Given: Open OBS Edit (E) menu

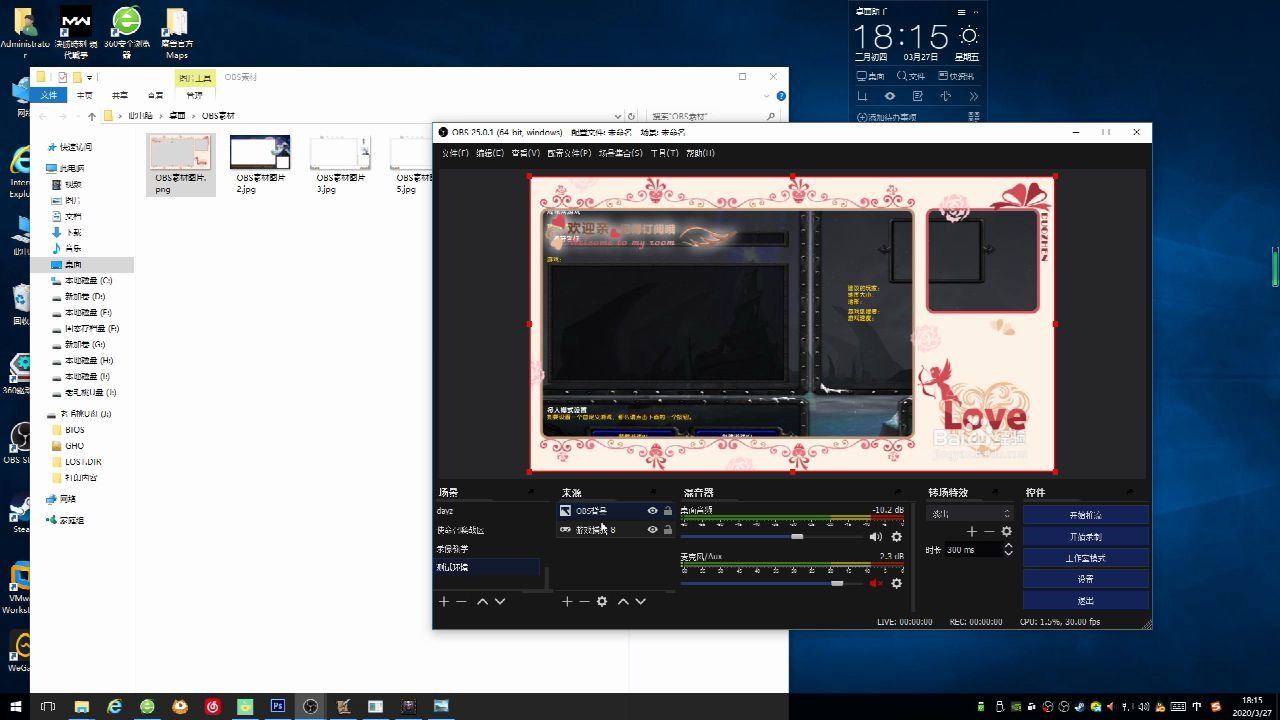Looking at the screenshot, I should coord(490,153).
